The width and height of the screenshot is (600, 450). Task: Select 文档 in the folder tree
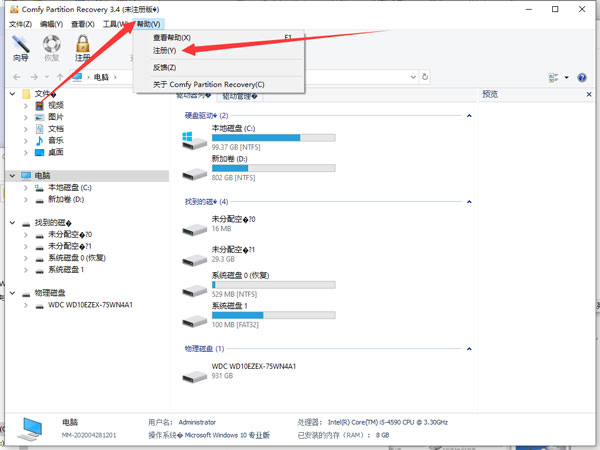pos(56,129)
